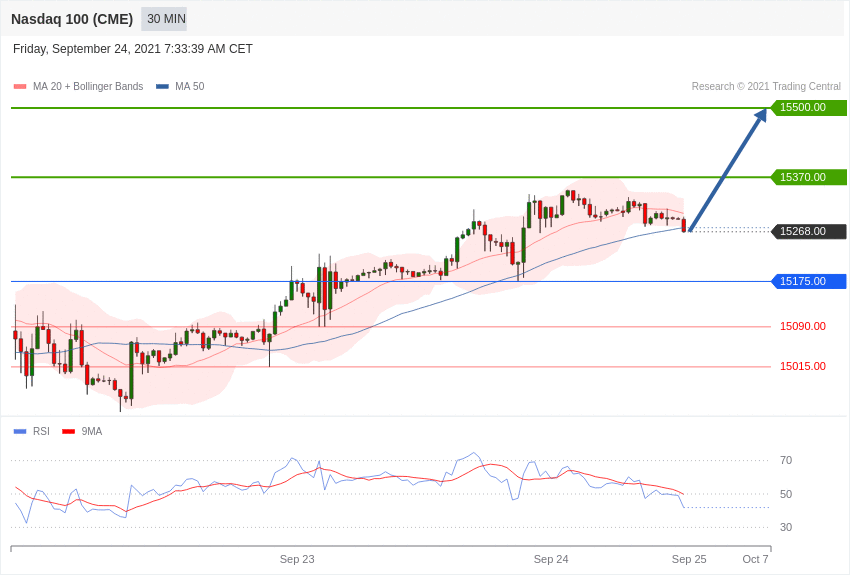Screen dimensions: 850x576
Task: Click the Sep 23 date axis label
Action: tap(297, 559)
